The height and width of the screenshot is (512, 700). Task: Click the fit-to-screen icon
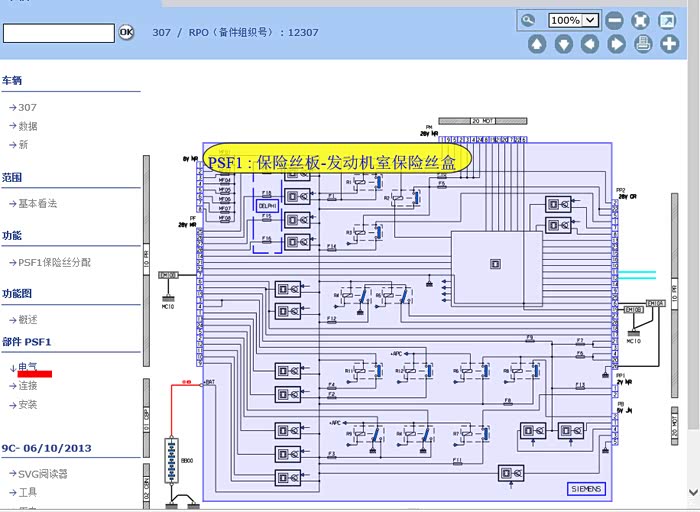pos(641,20)
